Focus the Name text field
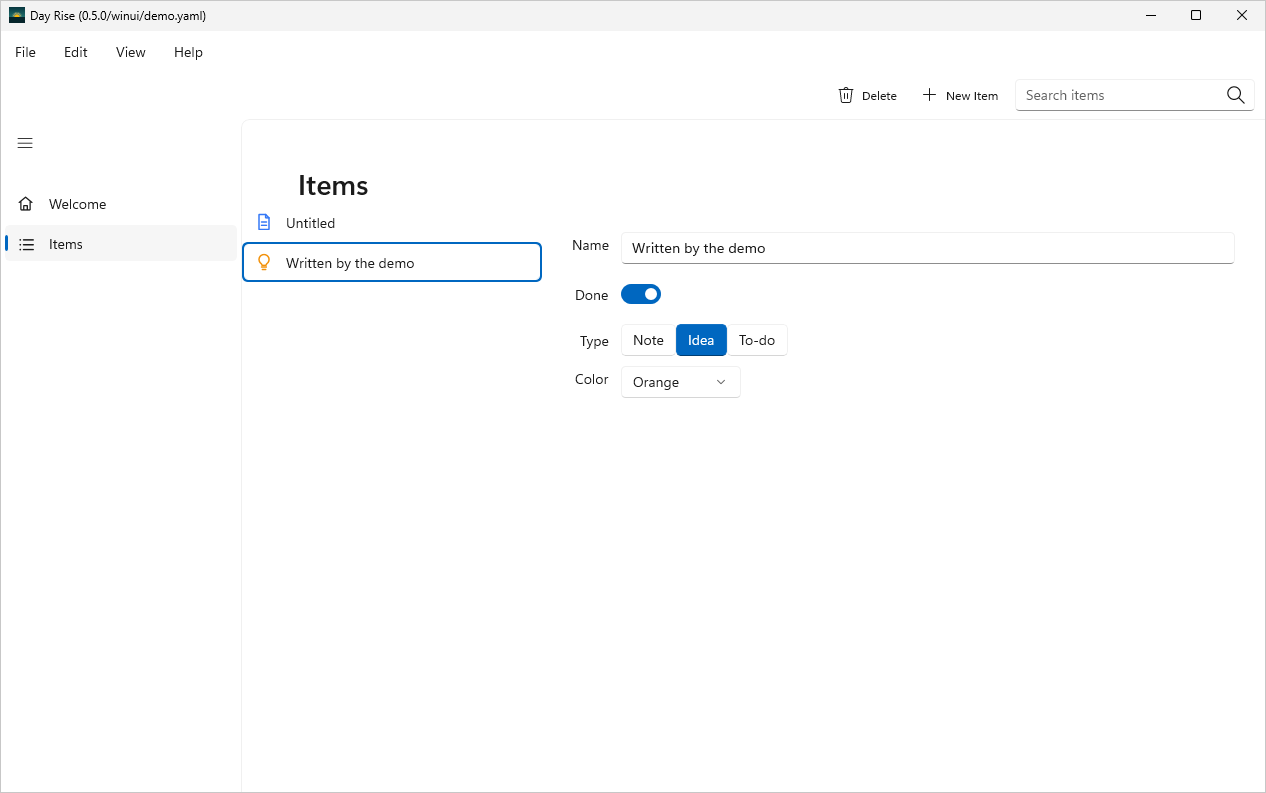 [928, 248]
